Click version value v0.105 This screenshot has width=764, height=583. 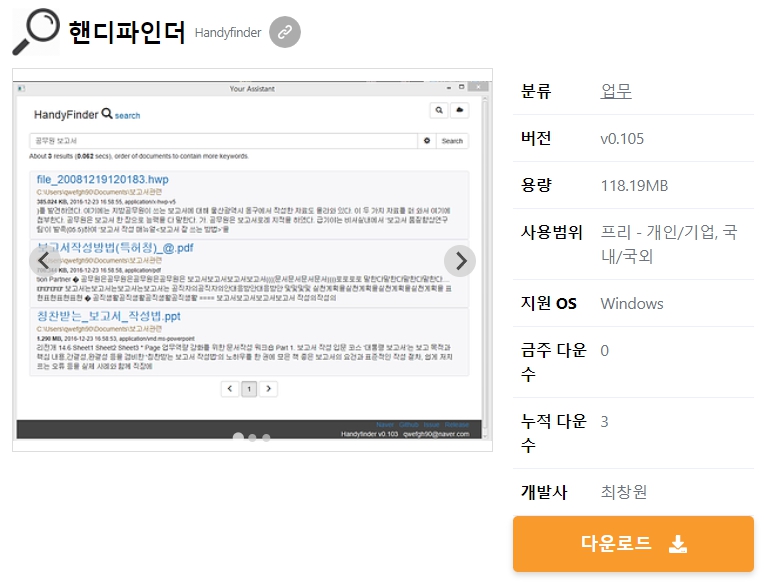(x=622, y=139)
